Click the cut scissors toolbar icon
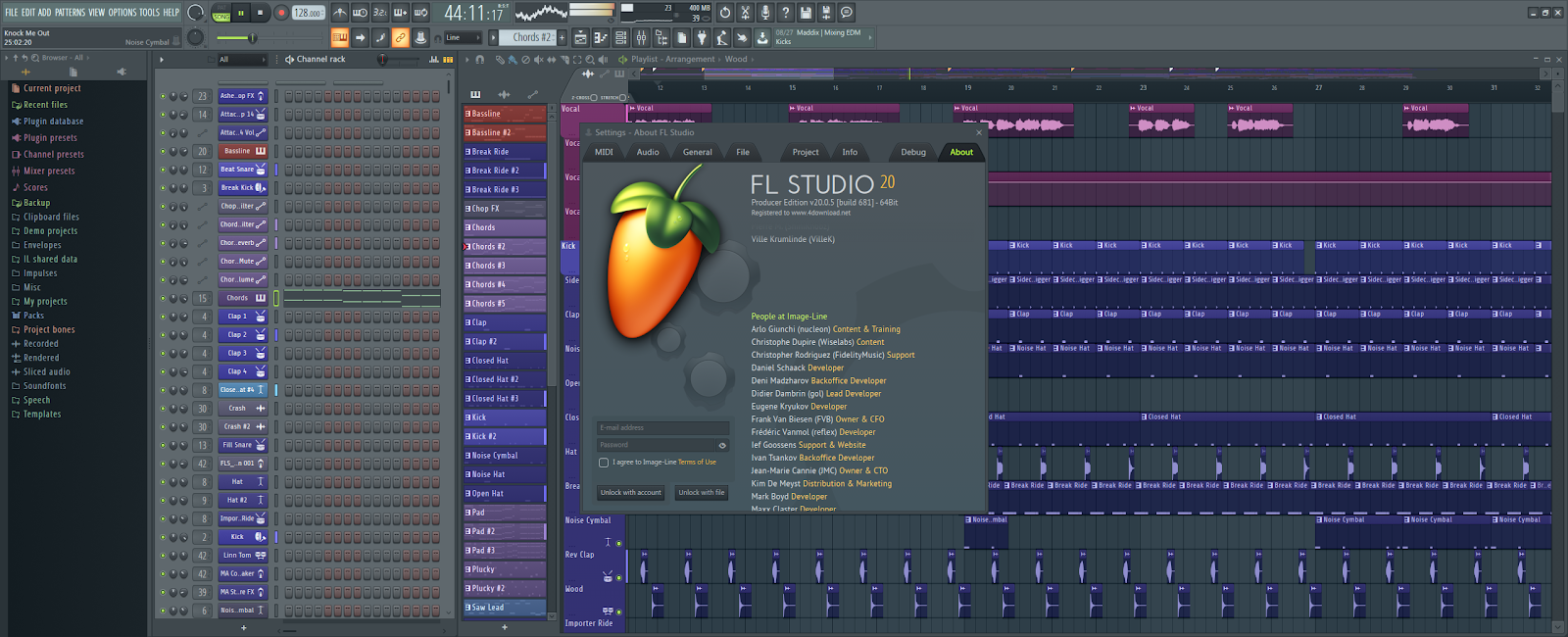This screenshot has width=1568, height=637. (745, 13)
